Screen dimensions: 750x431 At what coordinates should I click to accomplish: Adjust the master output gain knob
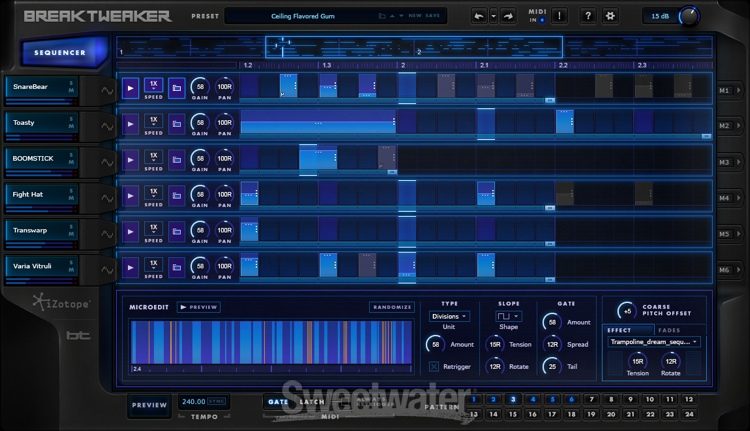(x=688, y=16)
